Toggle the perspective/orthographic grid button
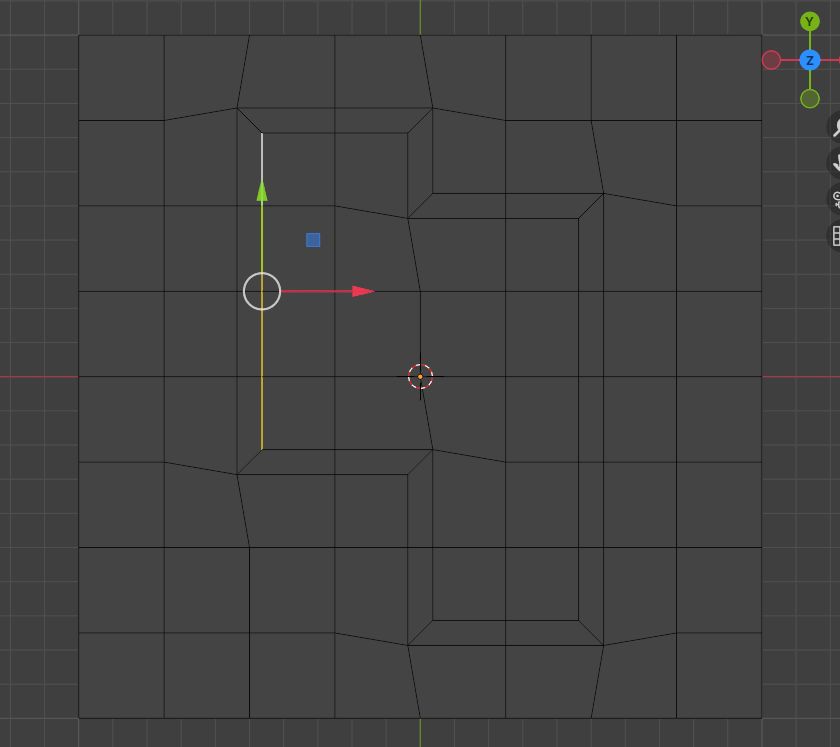This screenshot has width=840, height=747. pyautogui.click(x=835, y=236)
